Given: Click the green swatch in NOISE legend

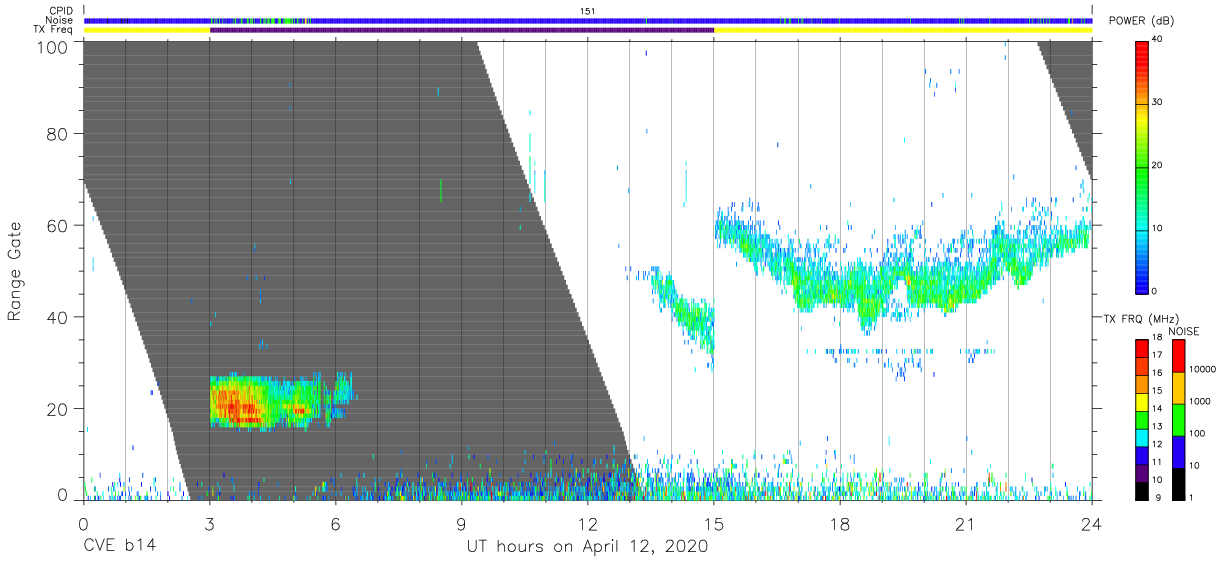Looking at the screenshot, I should click(x=1179, y=419).
